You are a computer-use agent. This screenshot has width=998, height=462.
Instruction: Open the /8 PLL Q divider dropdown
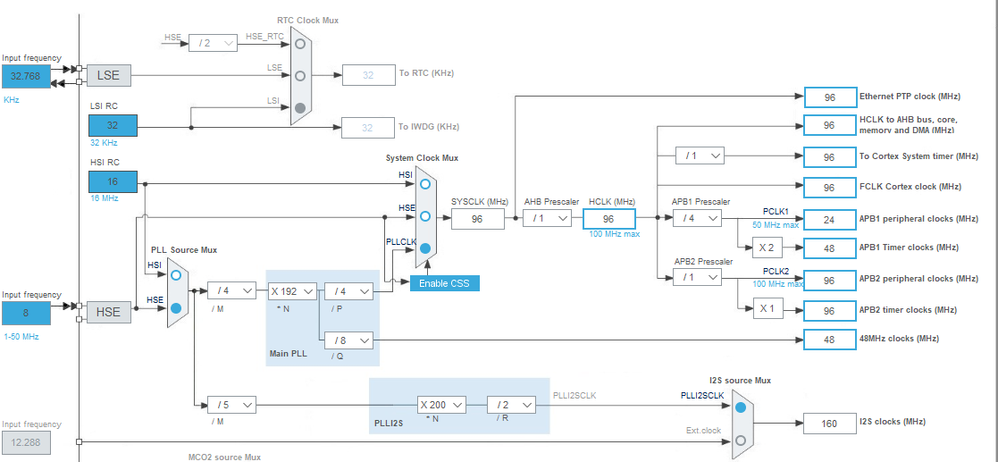(348, 340)
